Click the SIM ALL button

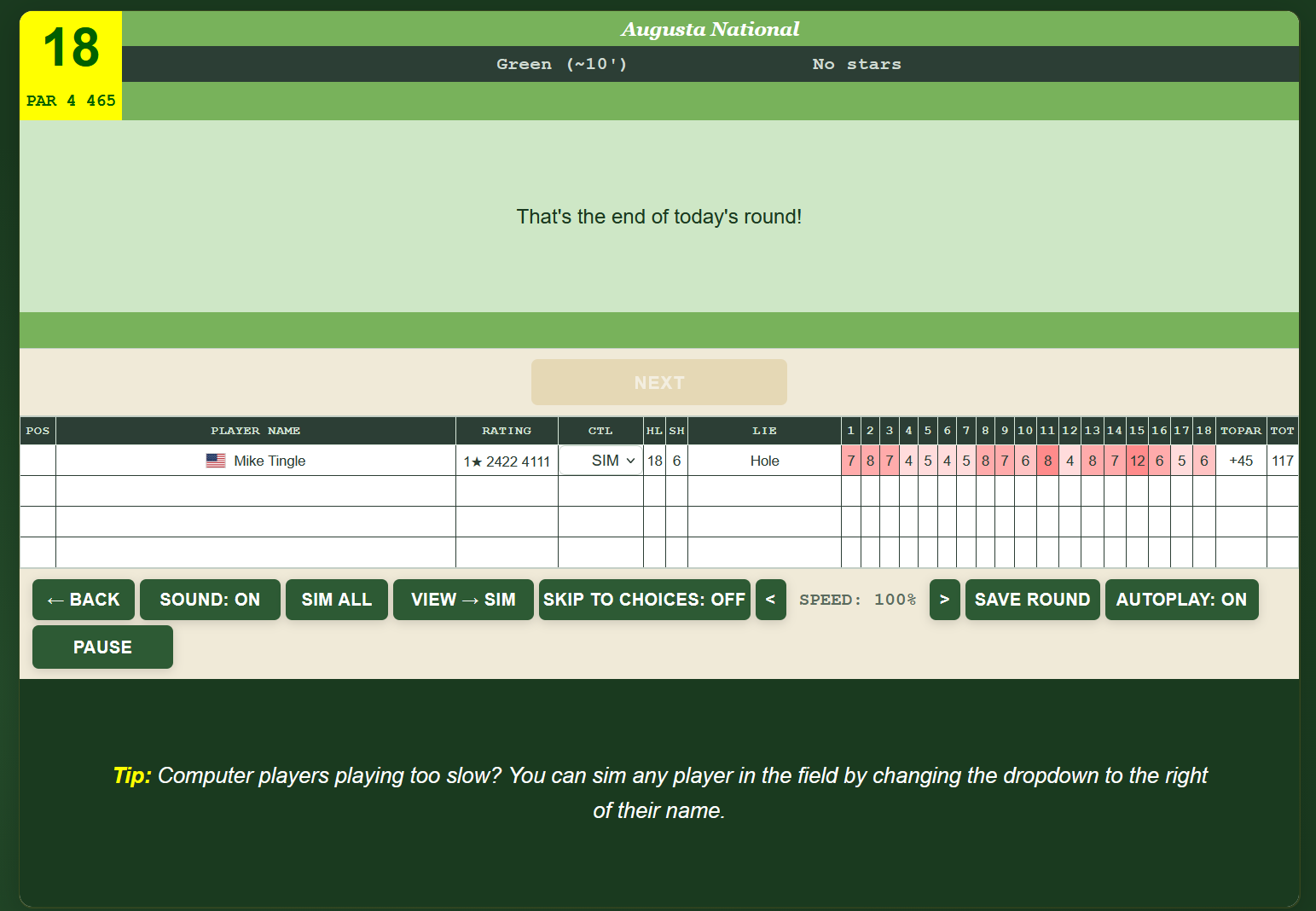coord(337,600)
